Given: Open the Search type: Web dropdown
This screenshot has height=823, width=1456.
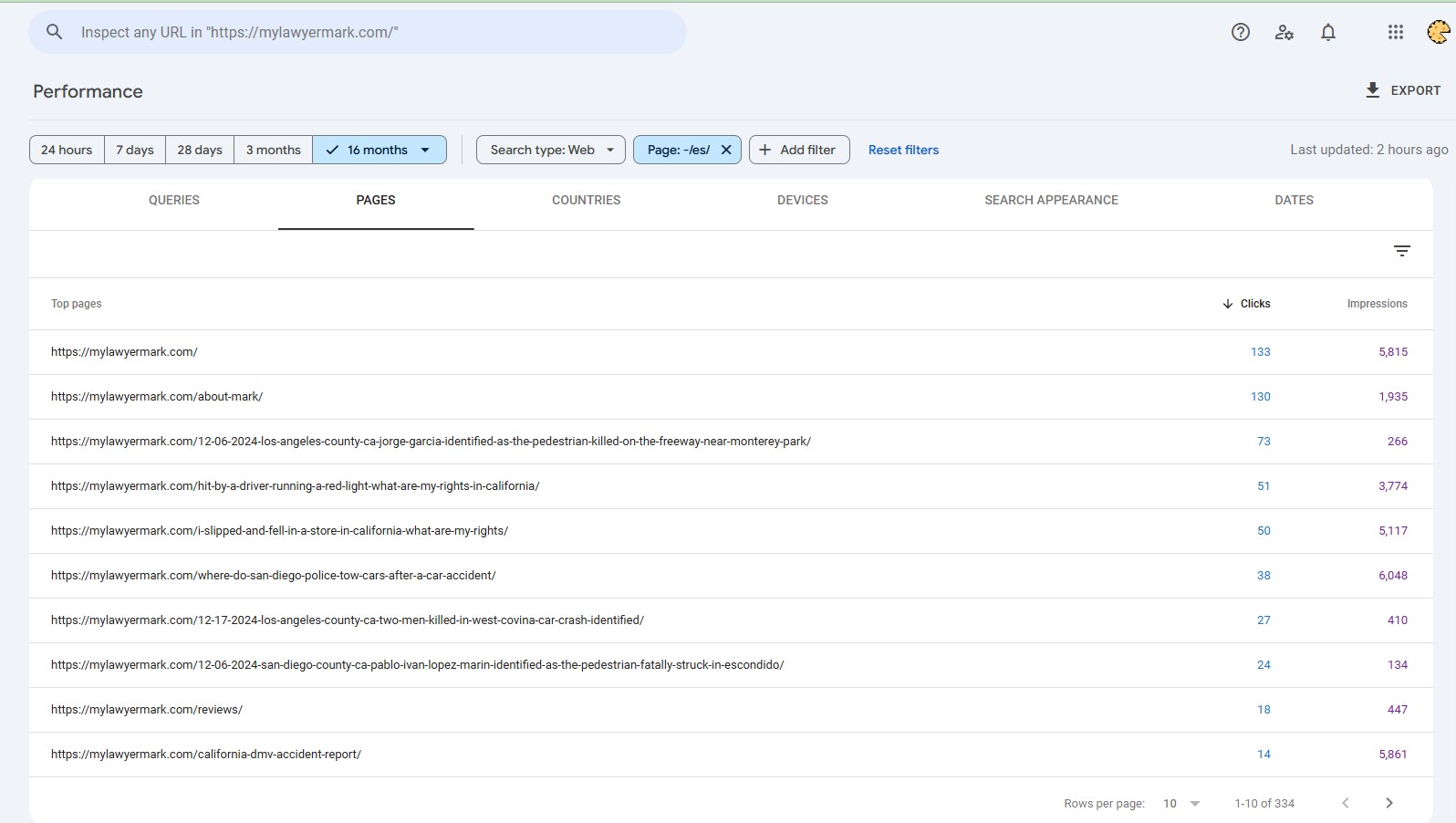Looking at the screenshot, I should 551,150.
